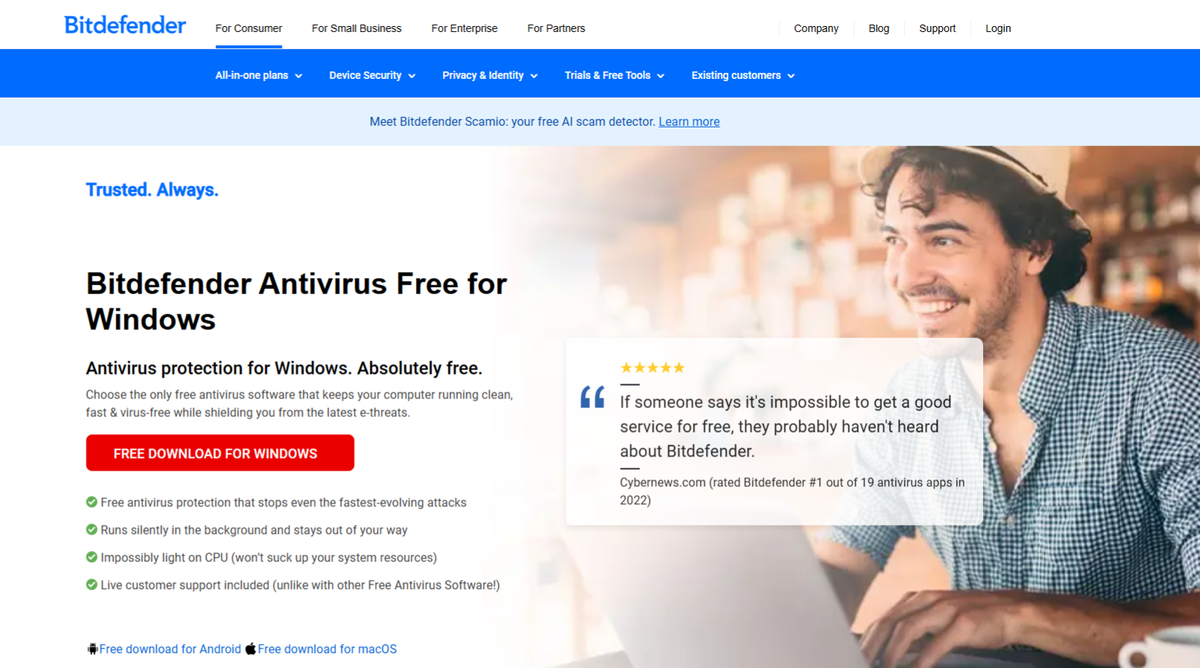This screenshot has height=668, width=1200.
Task: Open the Free download for macOS link
Action: 327,649
